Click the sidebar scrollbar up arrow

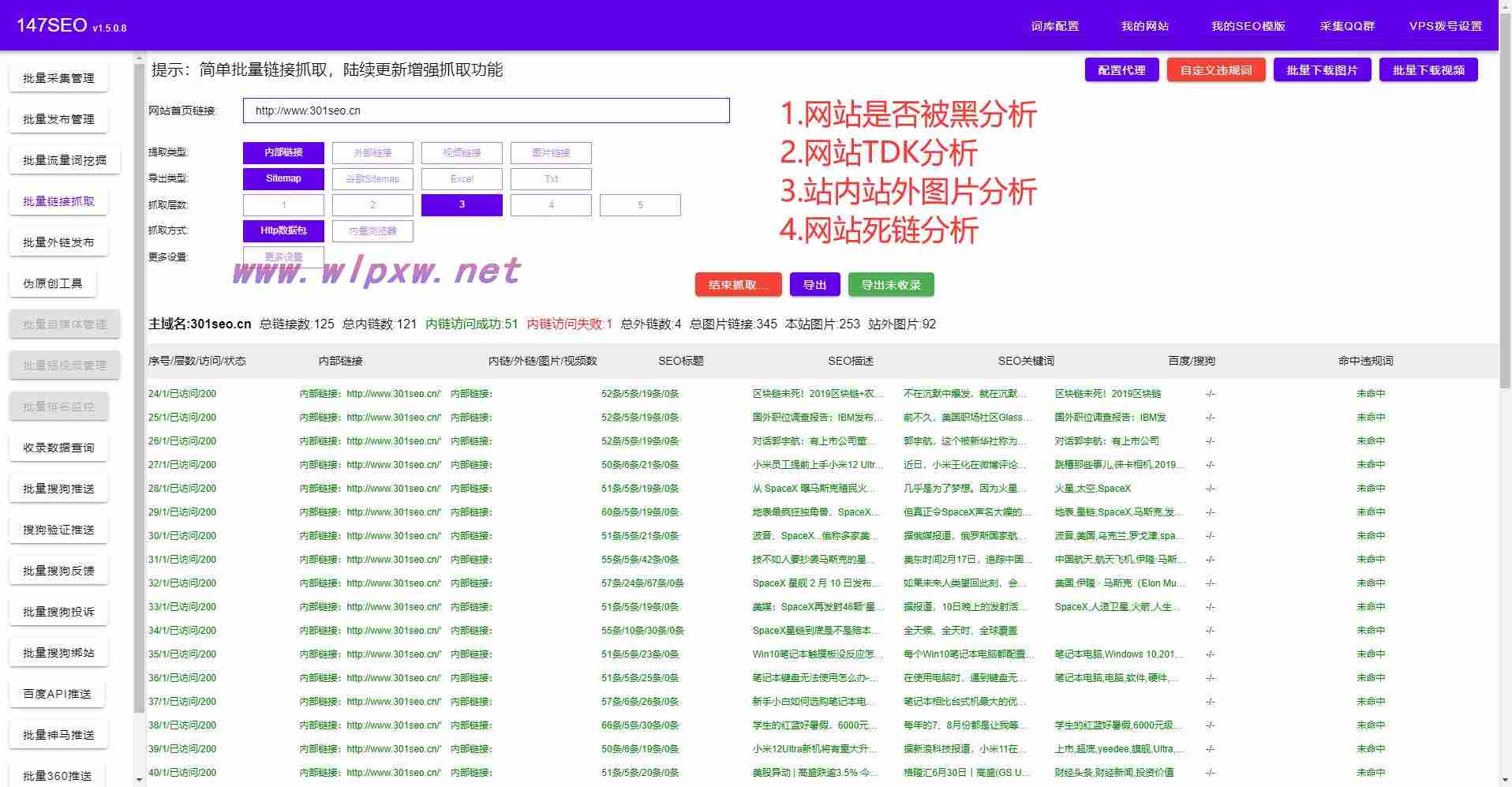139,58
